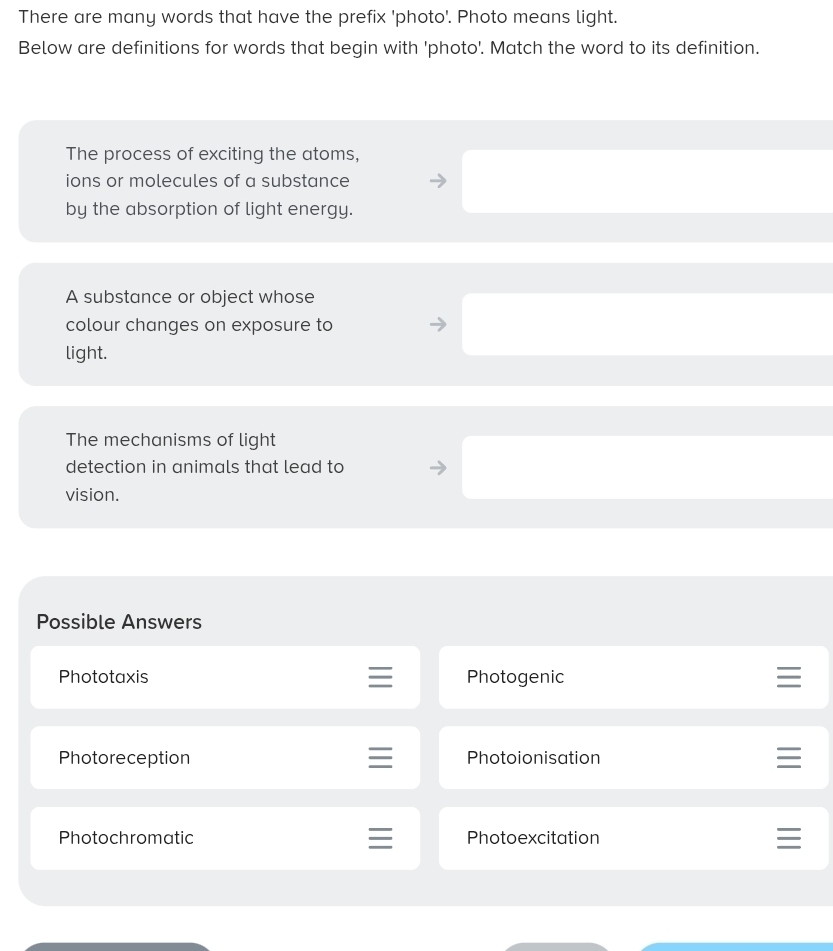Select the Photochromatic answer label
Screen dimensions: 833x951
126,838
